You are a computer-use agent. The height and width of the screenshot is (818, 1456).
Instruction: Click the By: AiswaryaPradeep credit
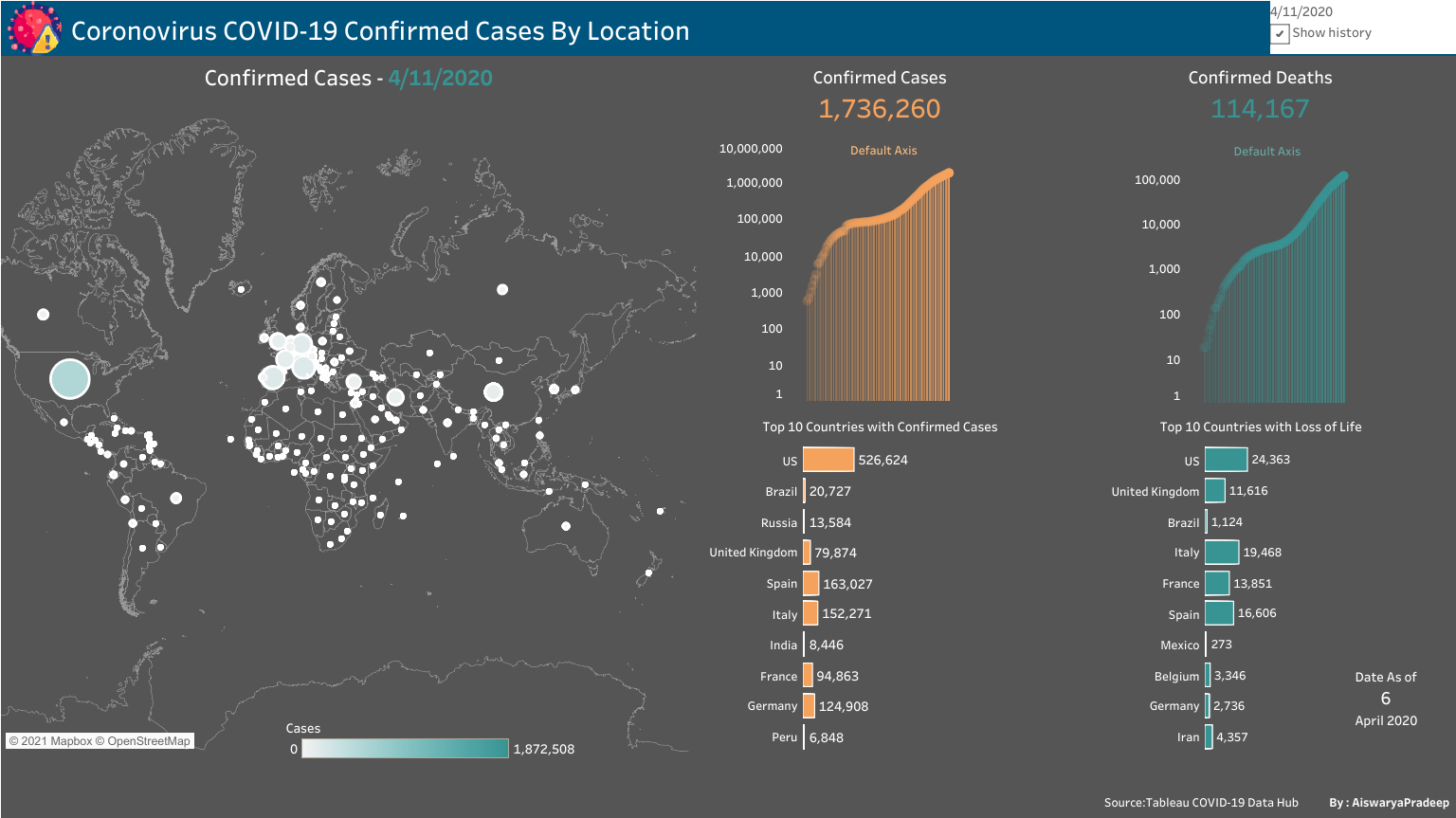[1389, 803]
